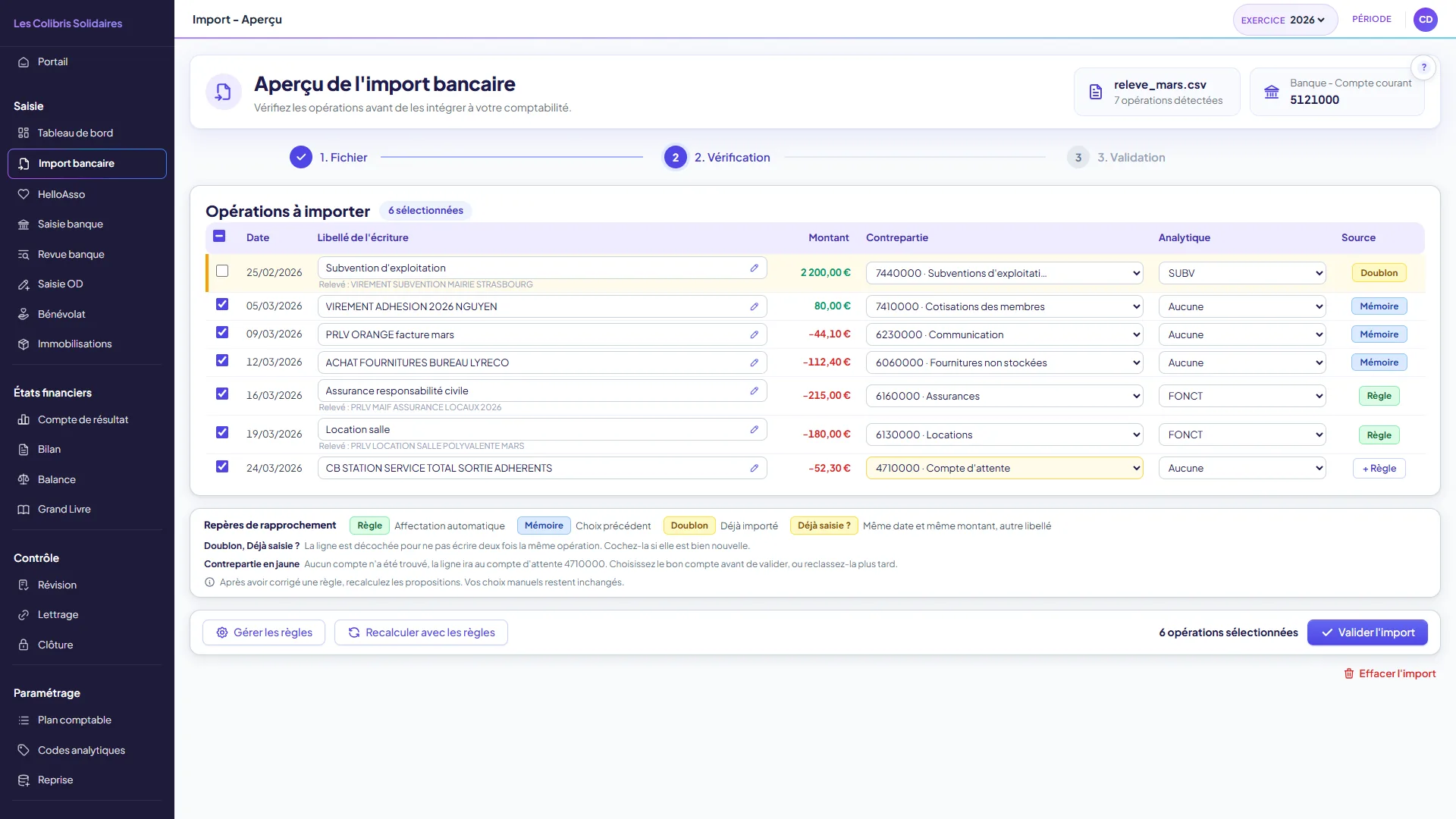Open contrepartie dropdown 7440000 Subventions d'exploitation

(x=1004, y=273)
